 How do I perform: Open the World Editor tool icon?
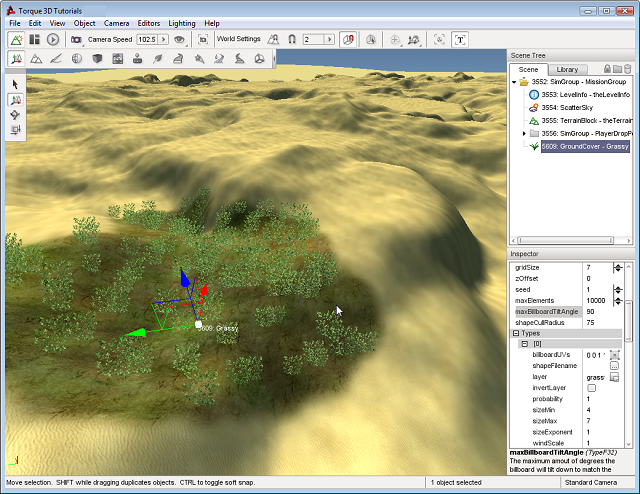point(16,39)
